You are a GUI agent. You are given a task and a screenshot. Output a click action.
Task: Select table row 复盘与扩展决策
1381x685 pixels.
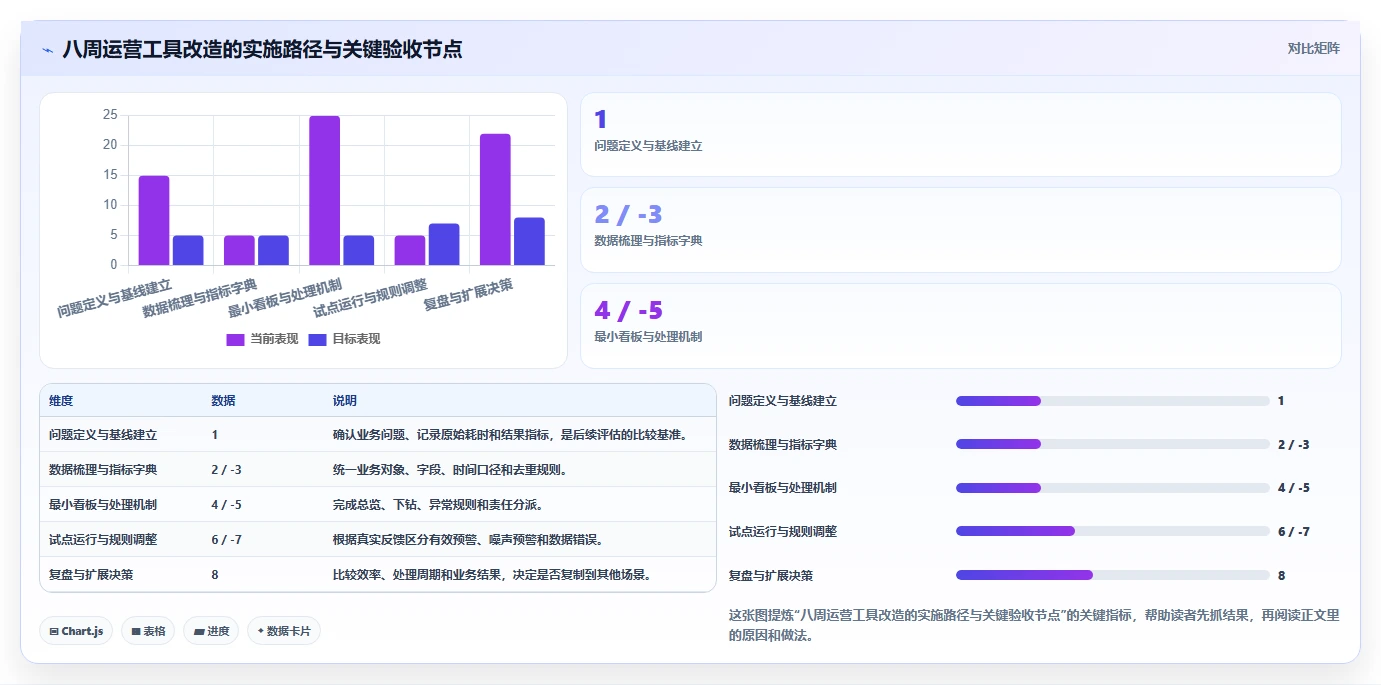[378, 575]
